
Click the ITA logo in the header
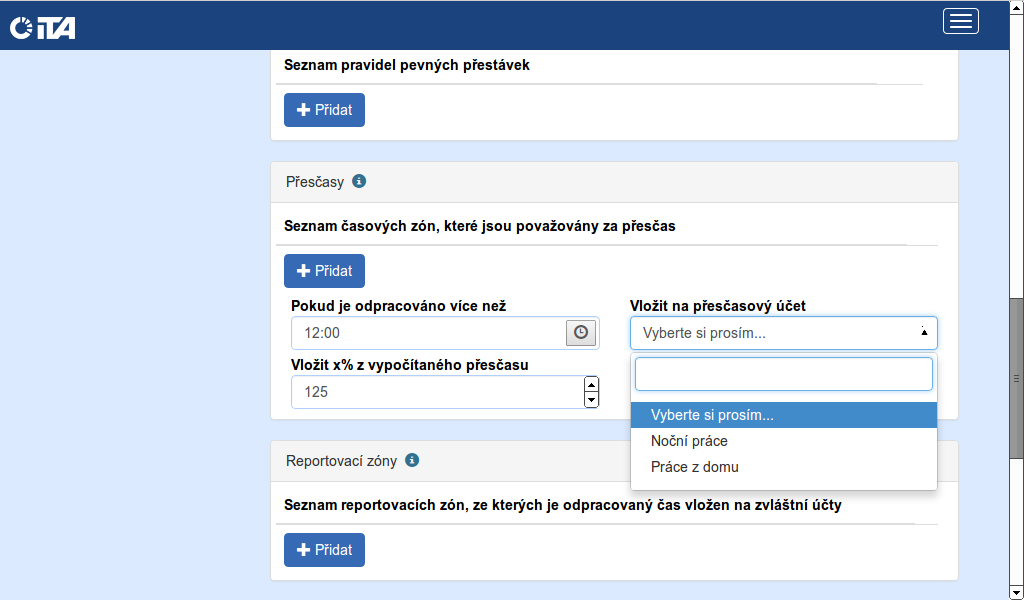coord(42,28)
